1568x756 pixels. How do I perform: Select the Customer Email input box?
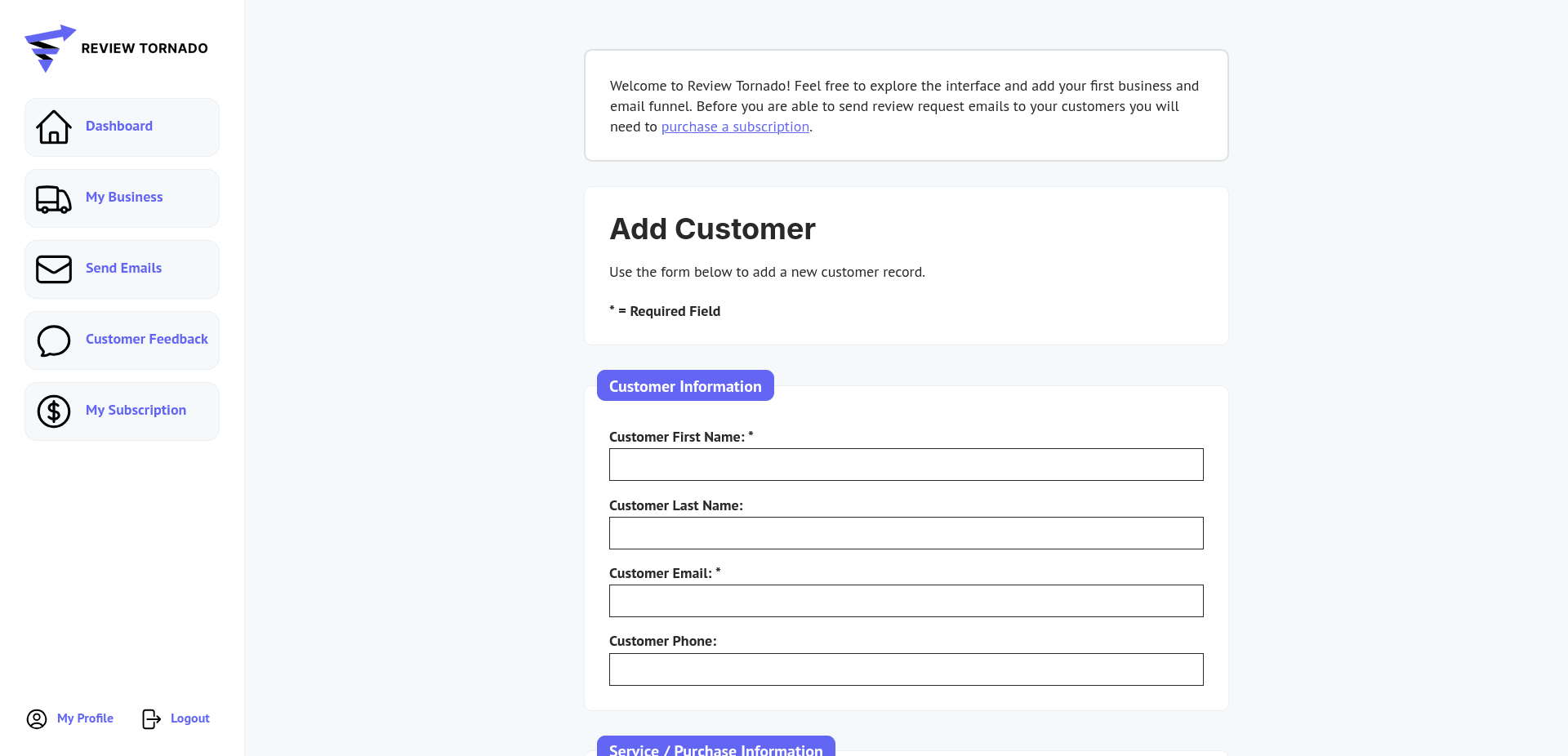(x=906, y=601)
